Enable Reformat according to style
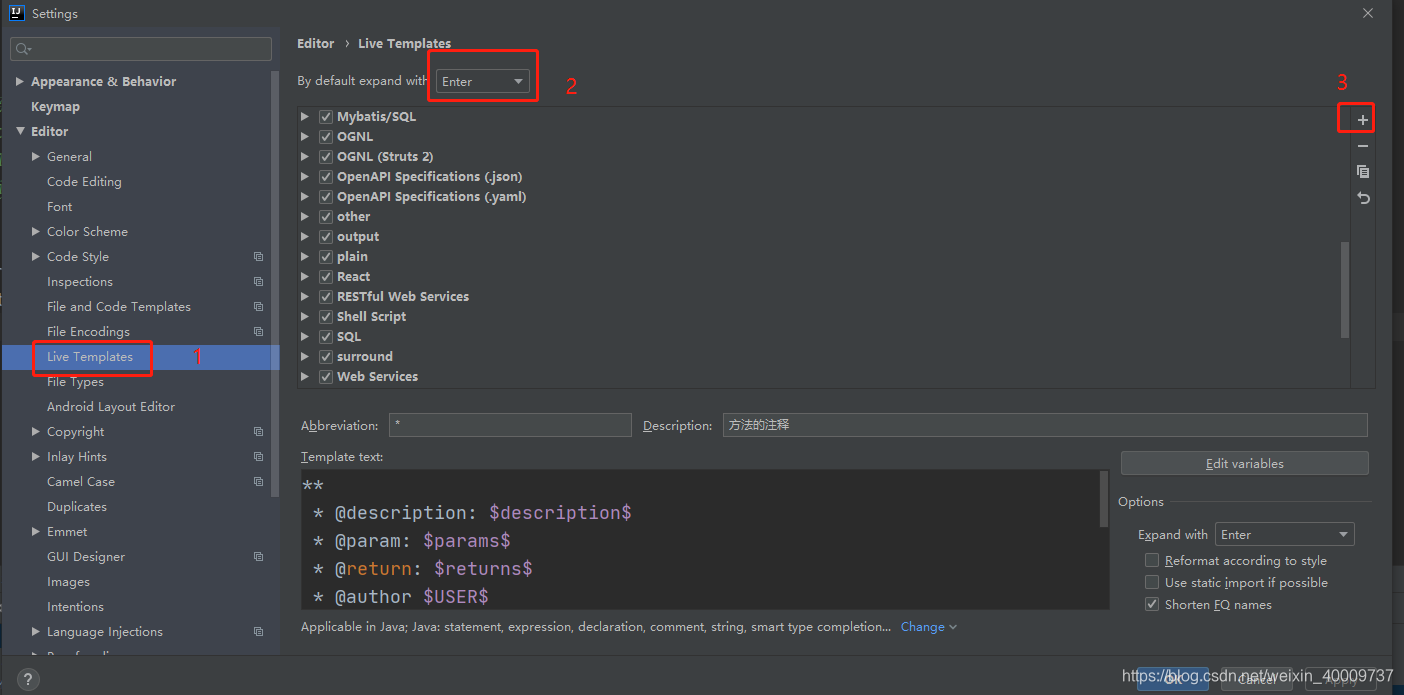Image resolution: width=1404 pixels, height=695 pixels. (1152, 561)
